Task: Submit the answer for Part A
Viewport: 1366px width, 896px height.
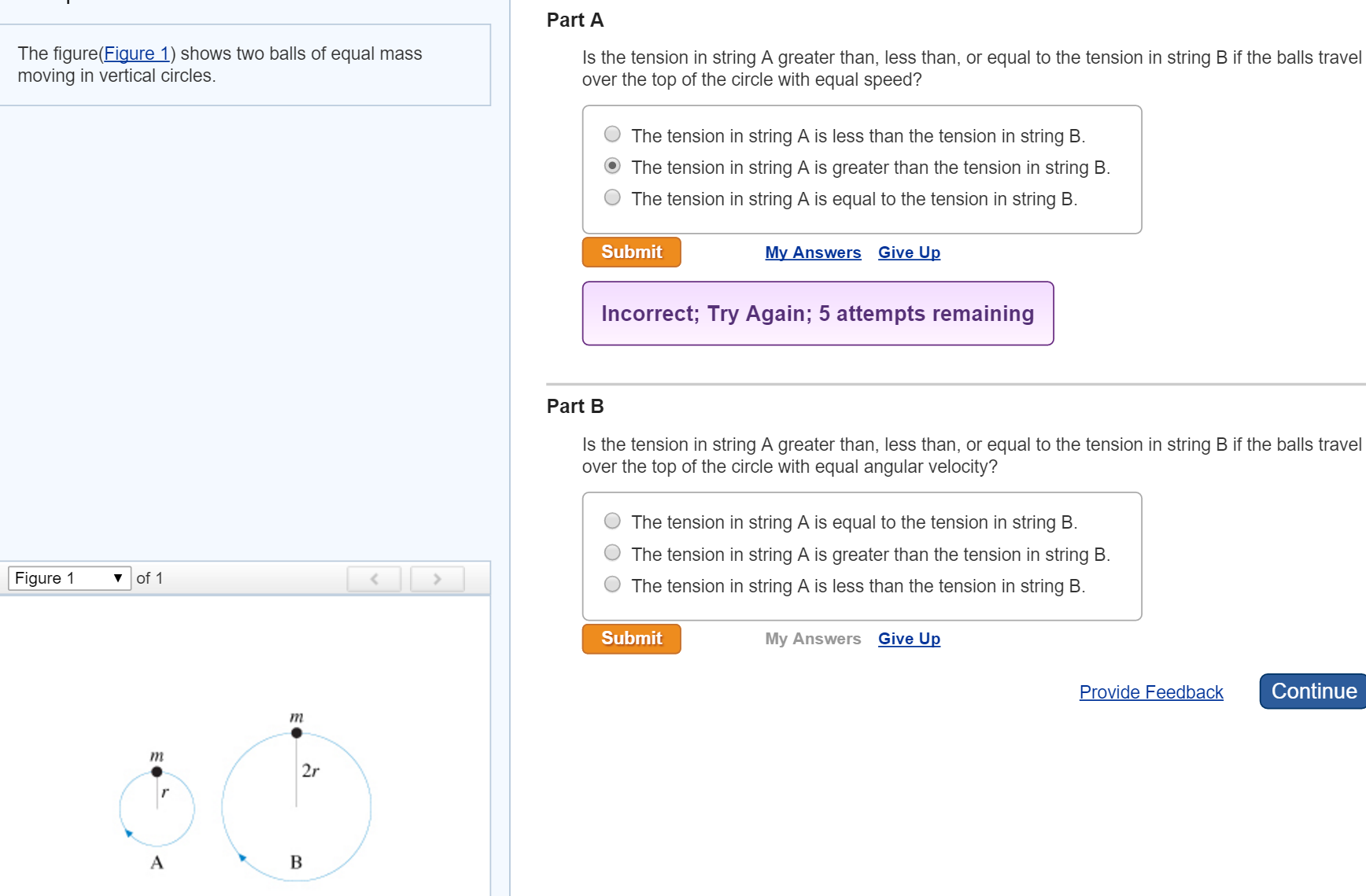Action: 631,252
